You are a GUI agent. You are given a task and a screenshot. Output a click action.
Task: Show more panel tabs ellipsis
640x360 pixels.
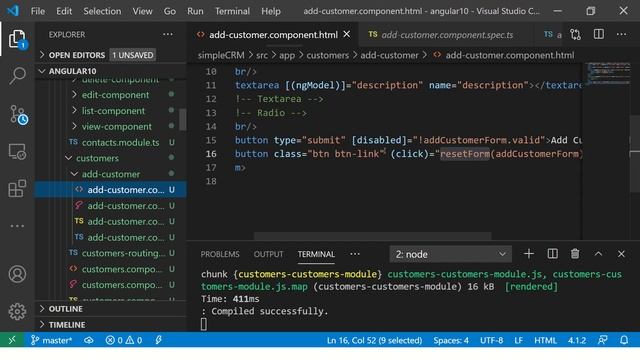(355, 254)
